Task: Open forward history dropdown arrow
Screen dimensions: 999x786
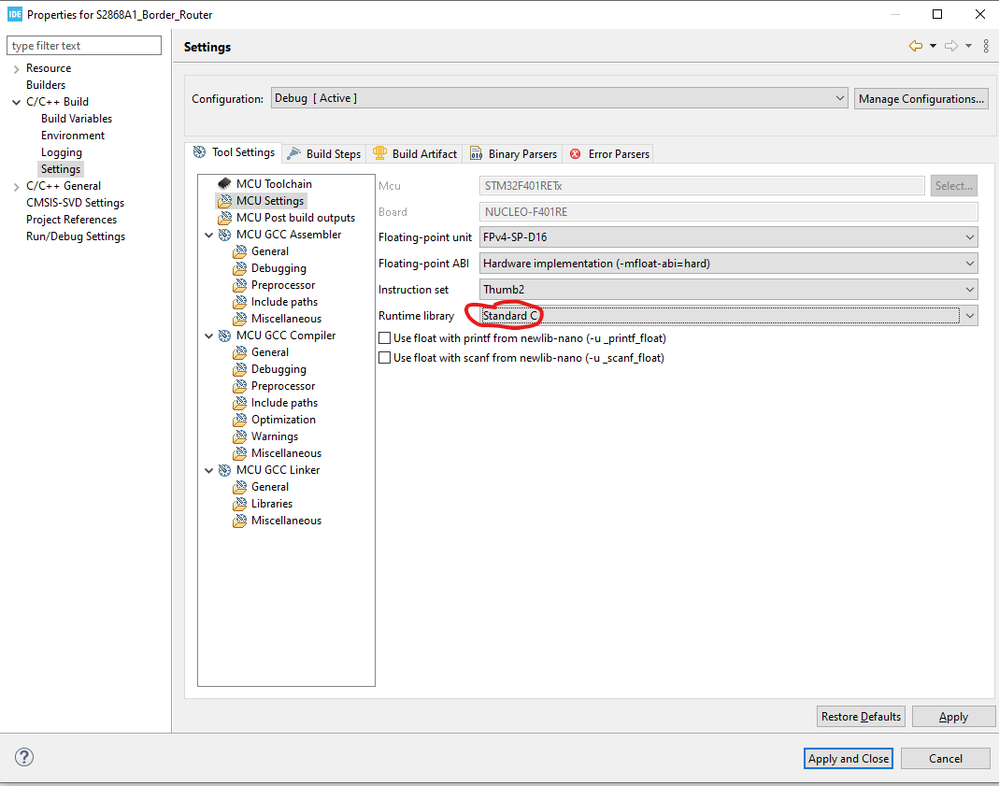Action: [x=968, y=46]
